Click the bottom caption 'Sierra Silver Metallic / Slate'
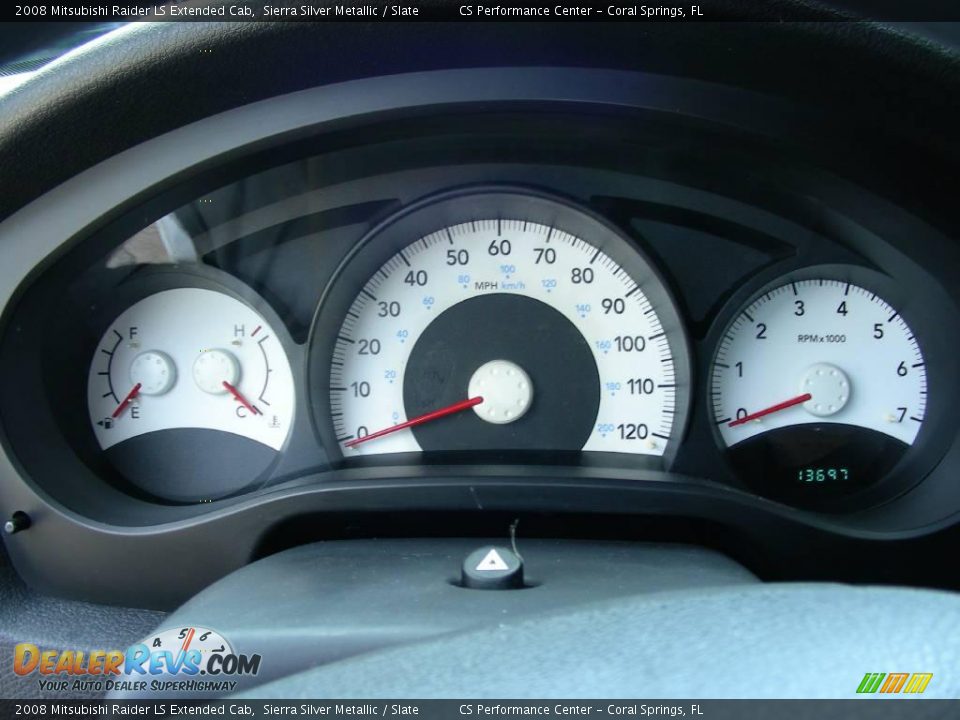 [341, 710]
